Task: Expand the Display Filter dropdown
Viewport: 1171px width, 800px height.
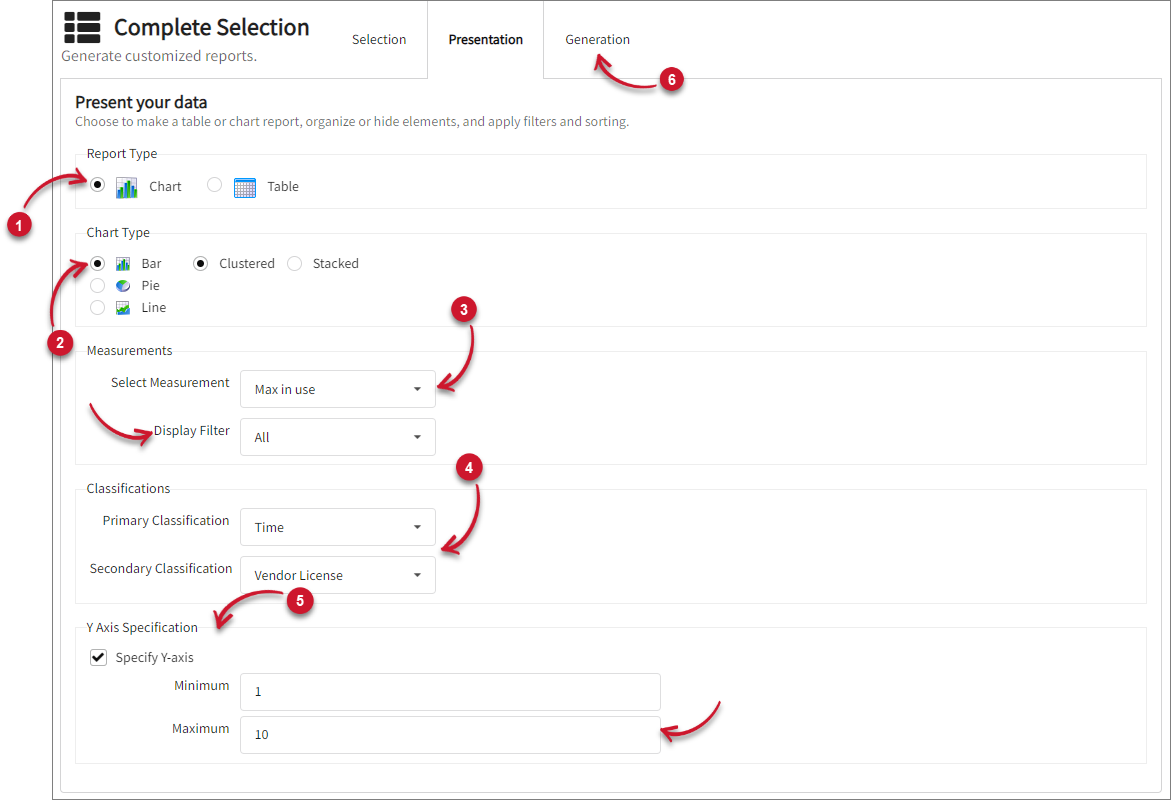Action: [338, 437]
